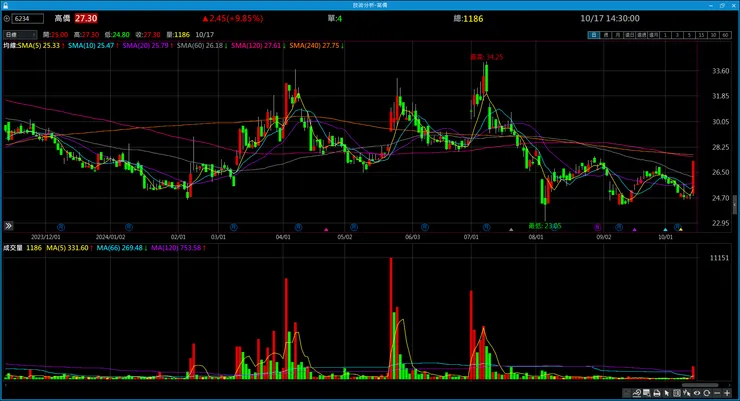This screenshot has width=740, height=401.
Task: Click the 月 circle marker right of 03/01
Action: coord(233,227)
